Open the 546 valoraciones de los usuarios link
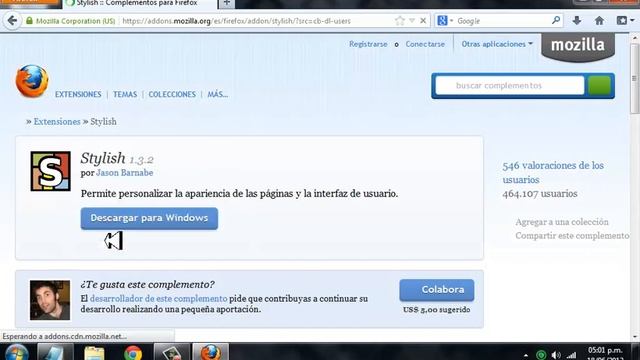The image size is (640, 360). click(x=553, y=172)
